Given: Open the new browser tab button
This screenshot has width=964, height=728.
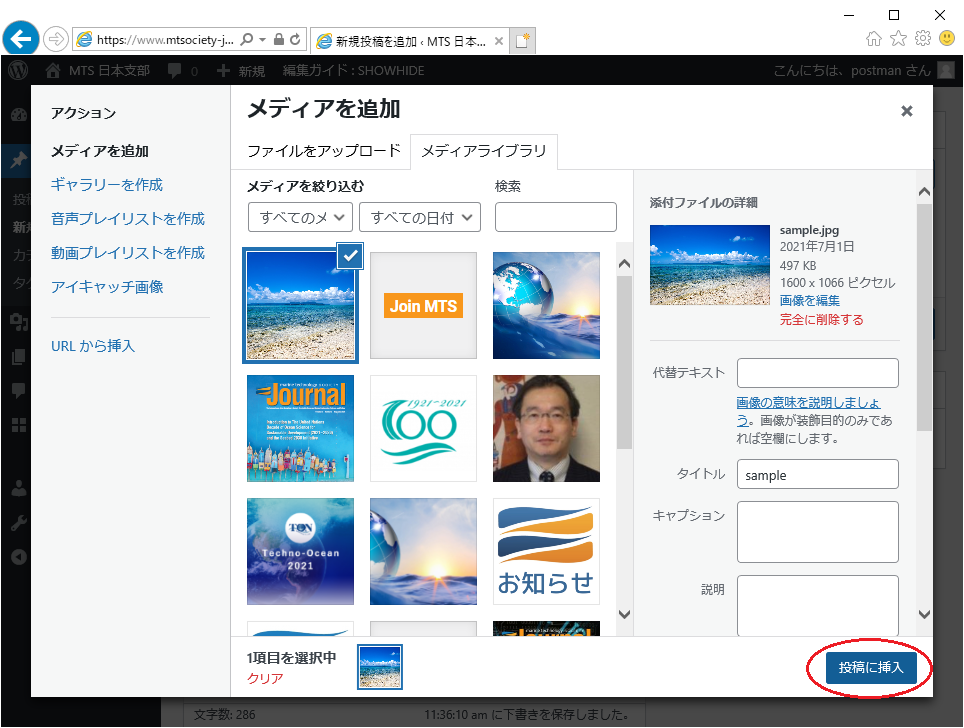Looking at the screenshot, I should click(523, 40).
